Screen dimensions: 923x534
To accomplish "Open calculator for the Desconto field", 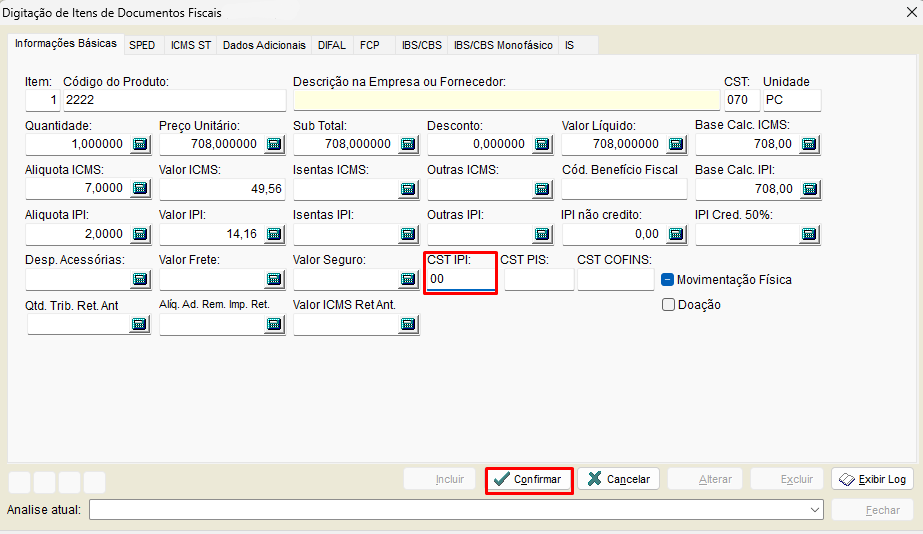I will (x=542, y=144).
